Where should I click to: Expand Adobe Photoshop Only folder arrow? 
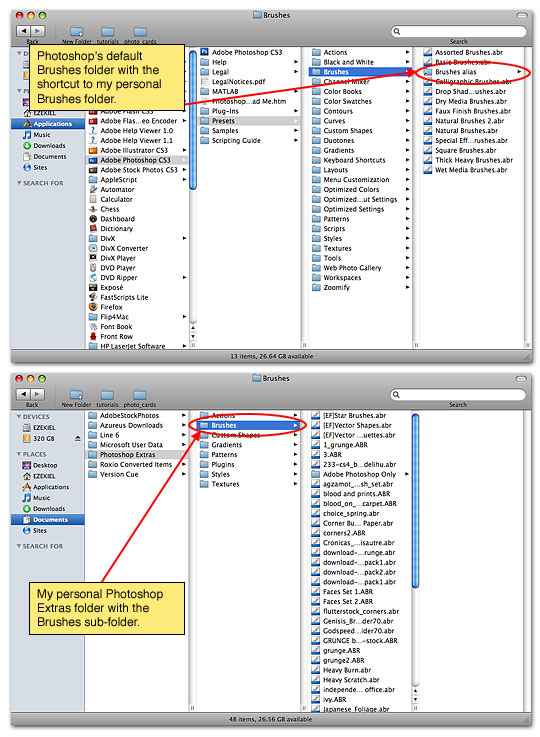(407, 474)
